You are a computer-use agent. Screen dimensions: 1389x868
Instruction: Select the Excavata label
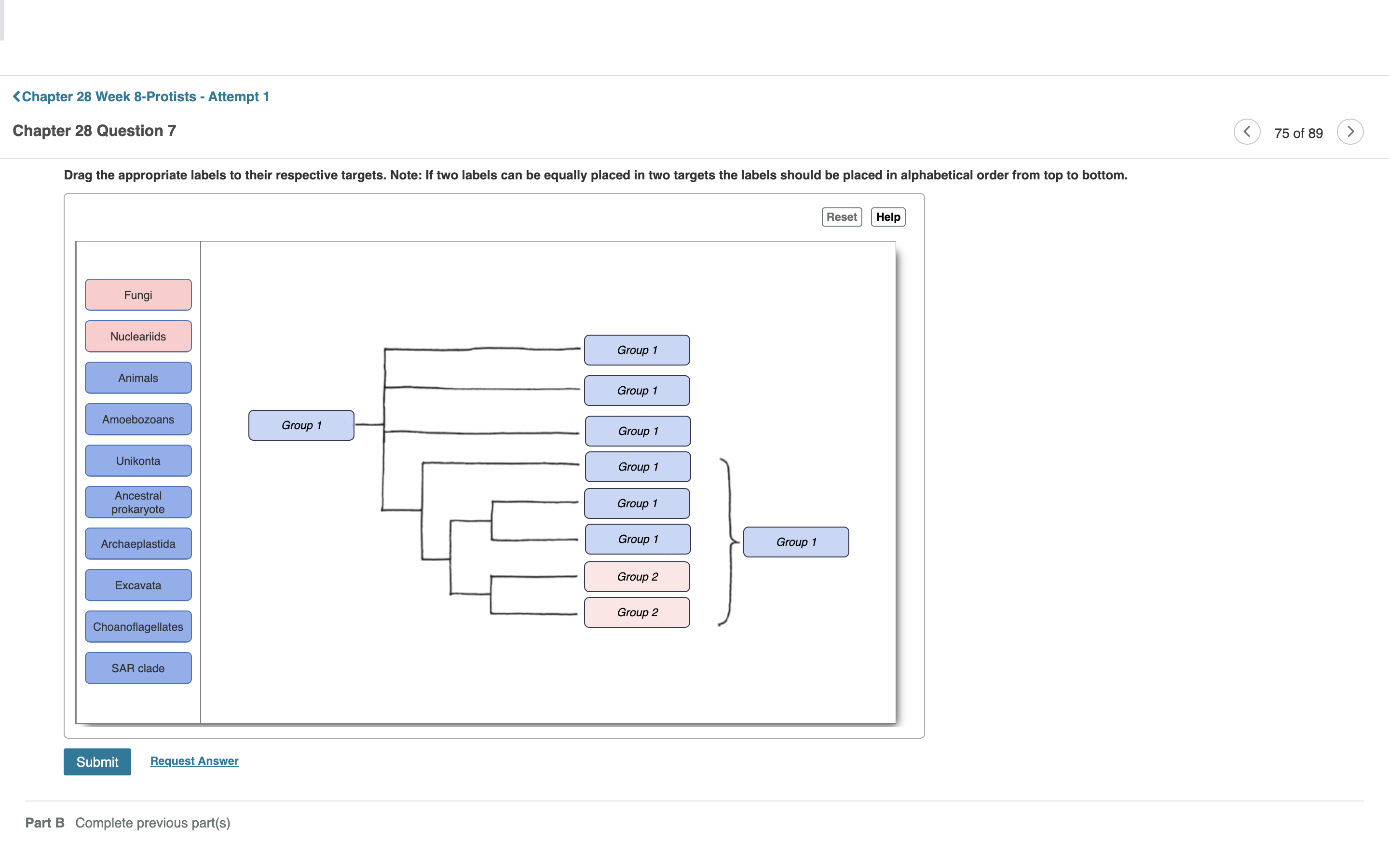tap(138, 585)
